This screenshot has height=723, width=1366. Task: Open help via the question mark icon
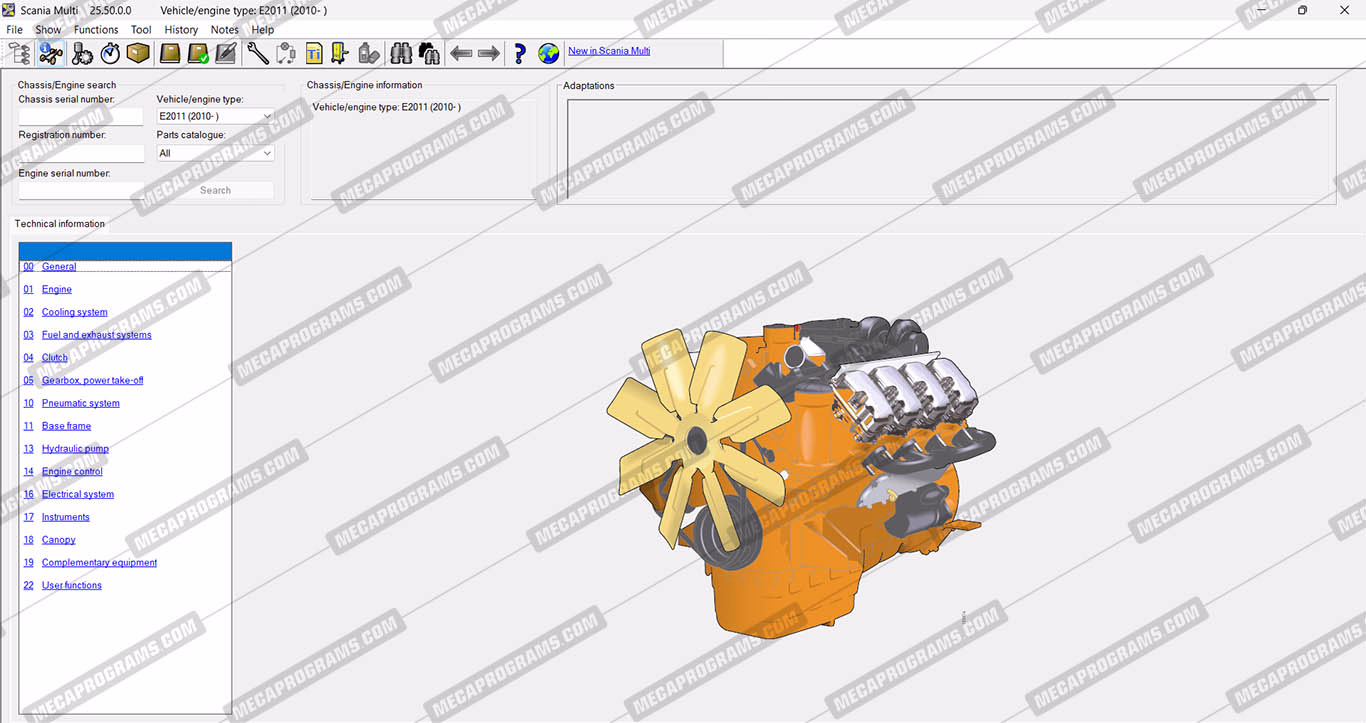[520, 53]
